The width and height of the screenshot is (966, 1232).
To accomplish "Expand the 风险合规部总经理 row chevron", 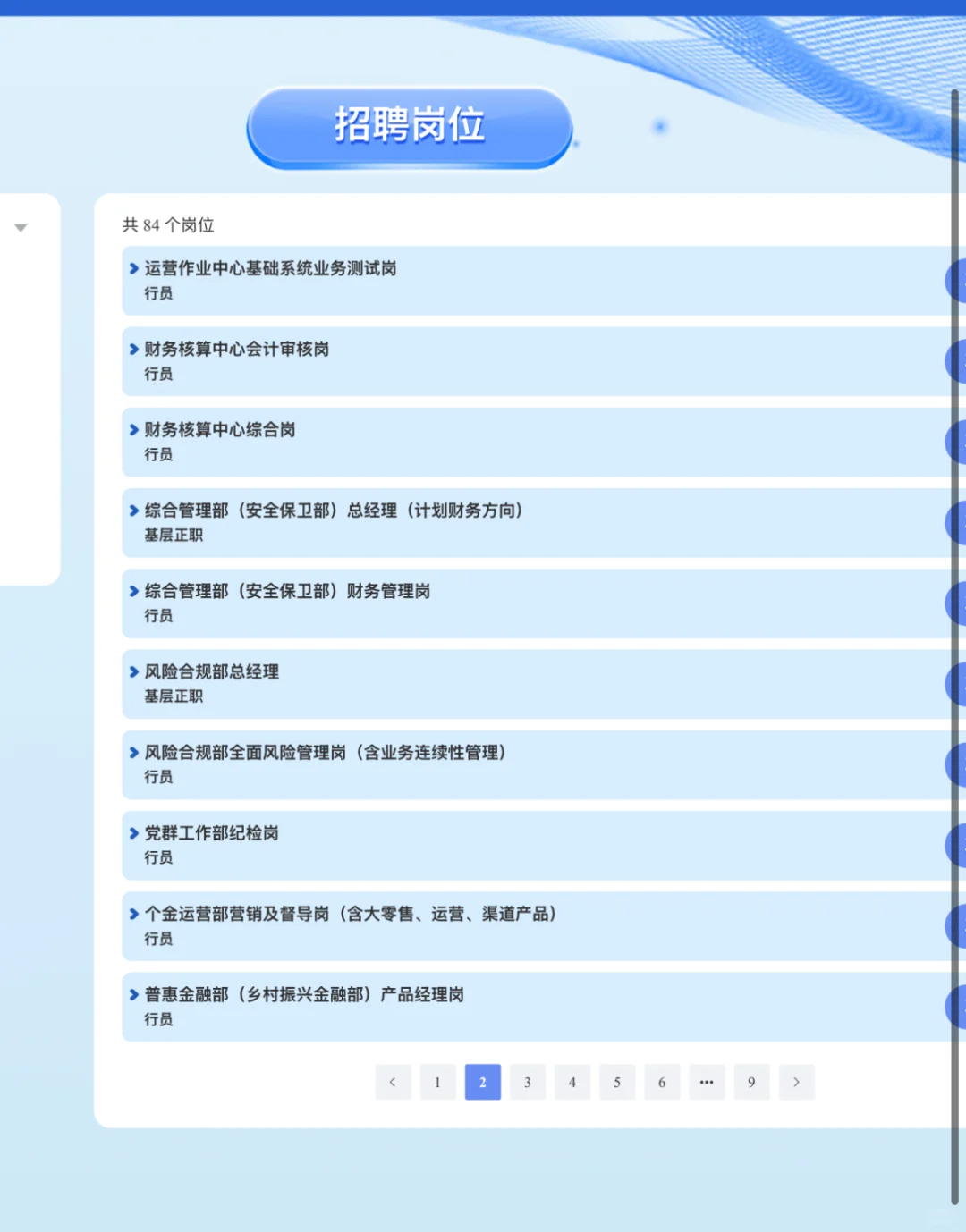I will pos(134,671).
